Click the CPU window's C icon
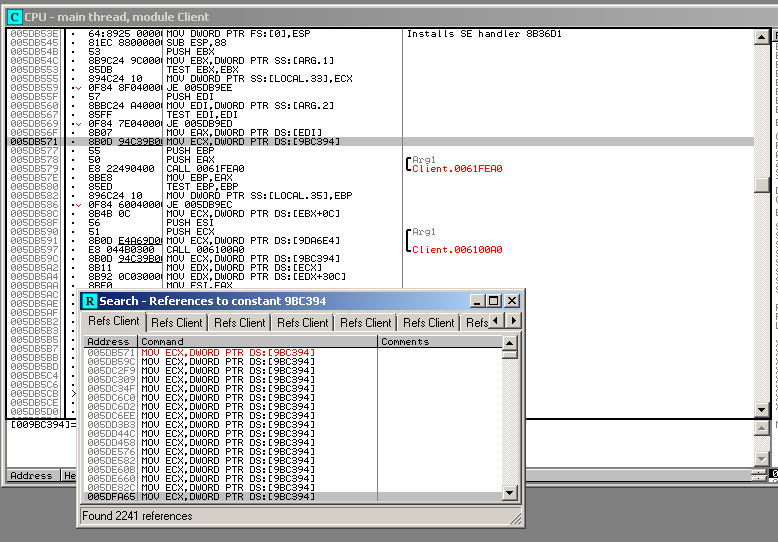 click(14, 16)
